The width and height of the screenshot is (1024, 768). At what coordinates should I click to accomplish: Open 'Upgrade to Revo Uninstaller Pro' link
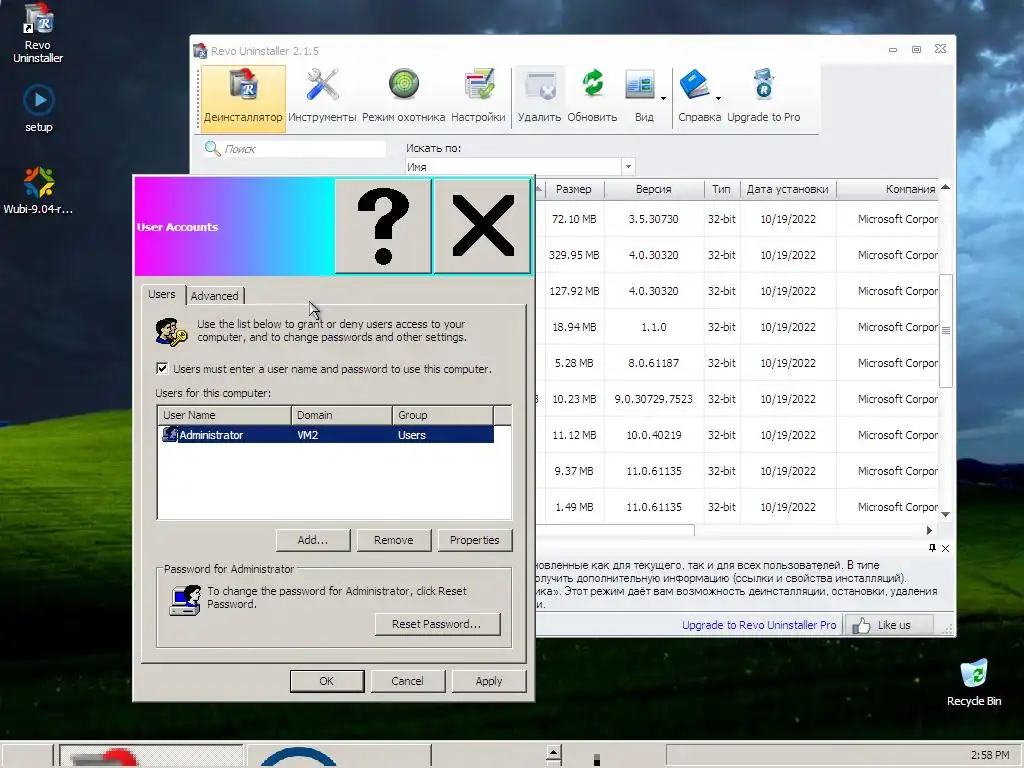tap(759, 625)
